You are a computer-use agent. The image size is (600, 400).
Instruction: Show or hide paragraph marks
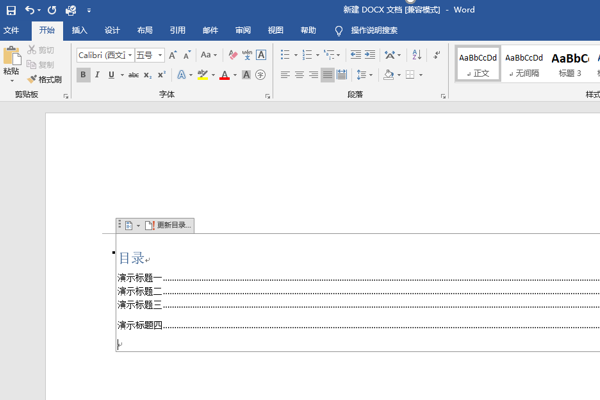(437, 55)
